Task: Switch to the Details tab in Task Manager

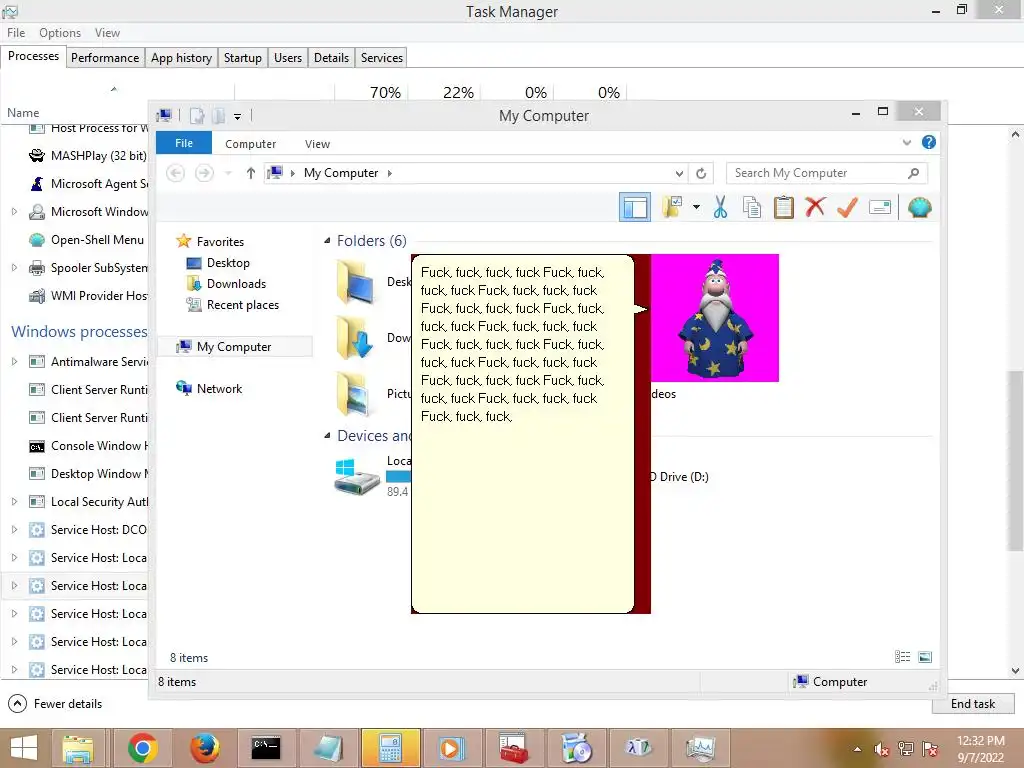Action: (x=331, y=57)
